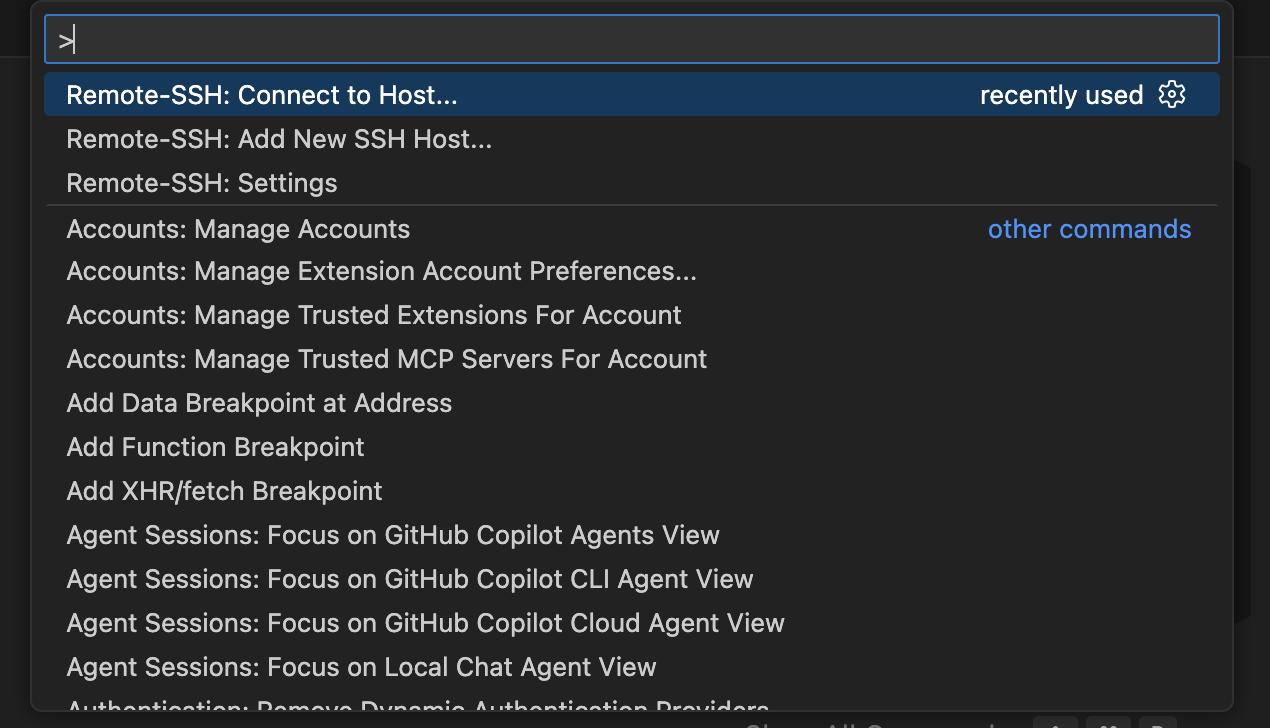
Task: Select Remote-SSH: Add New SSH Host
Action: pos(279,139)
